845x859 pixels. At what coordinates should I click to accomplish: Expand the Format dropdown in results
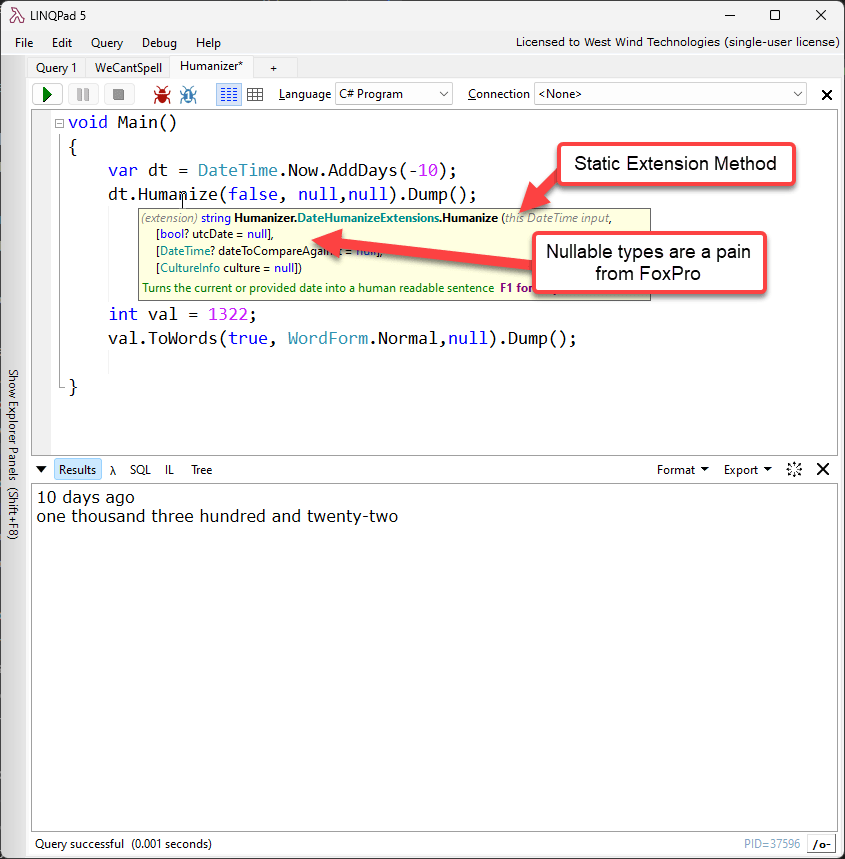tap(682, 470)
